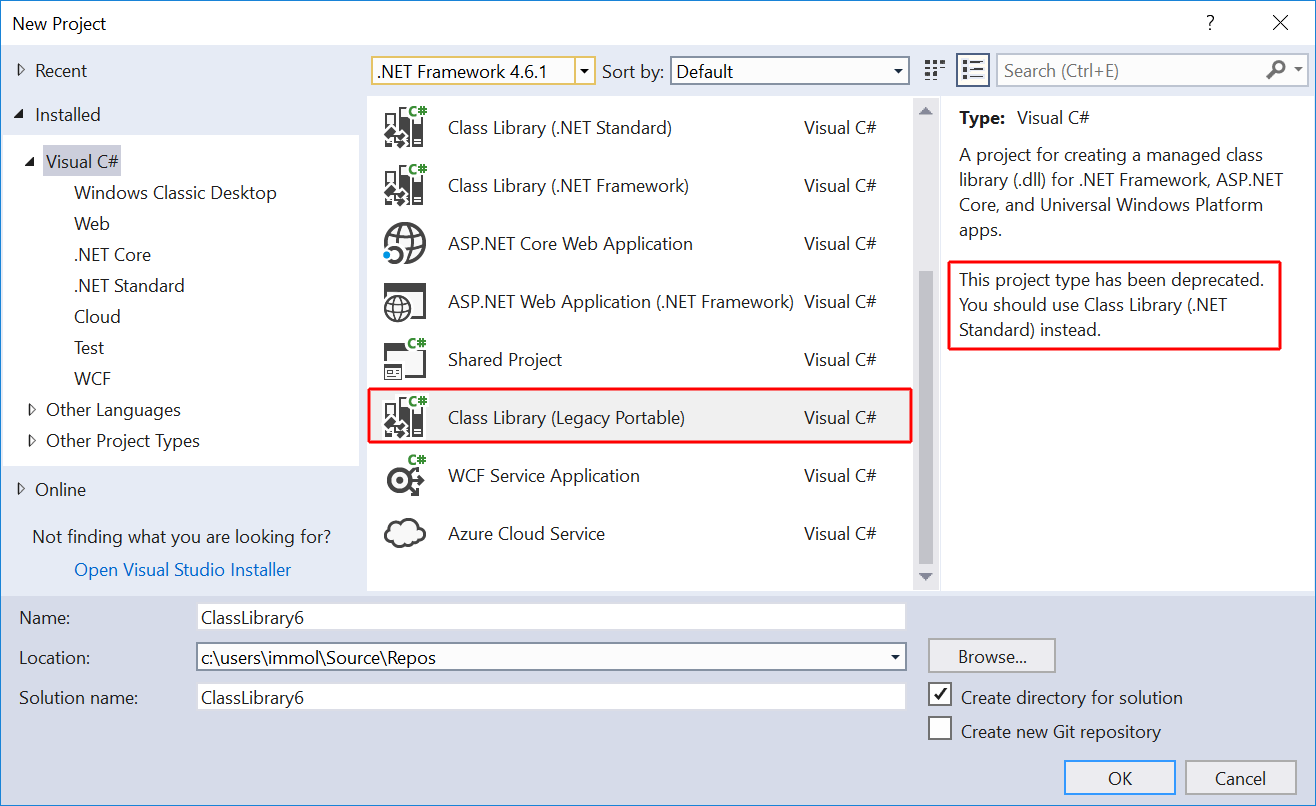Click the WCF Service Application gear icon
Viewport: 1316px width, 806px height.
tap(405, 475)
